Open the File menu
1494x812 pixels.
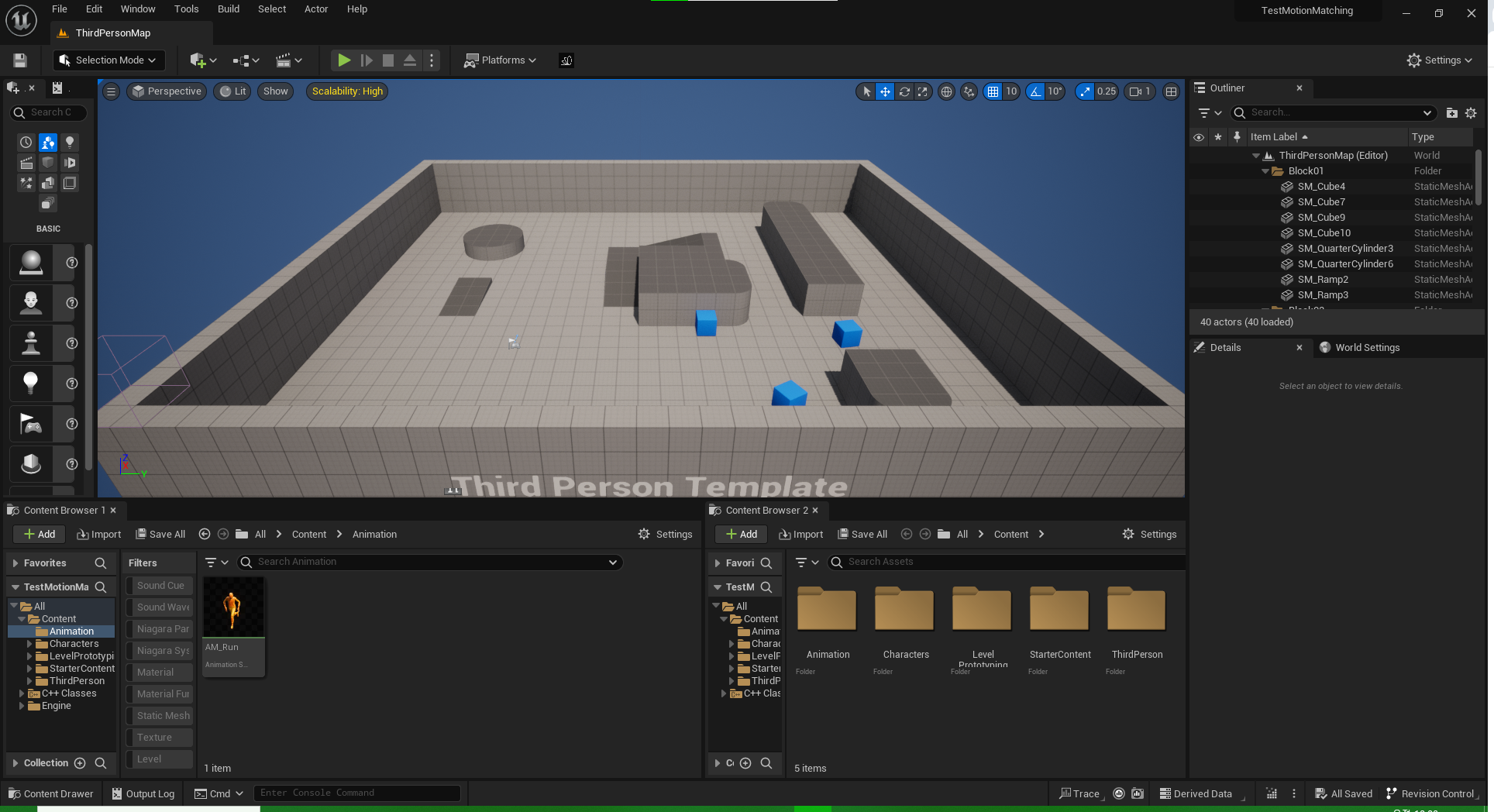(x=60, y=9)
